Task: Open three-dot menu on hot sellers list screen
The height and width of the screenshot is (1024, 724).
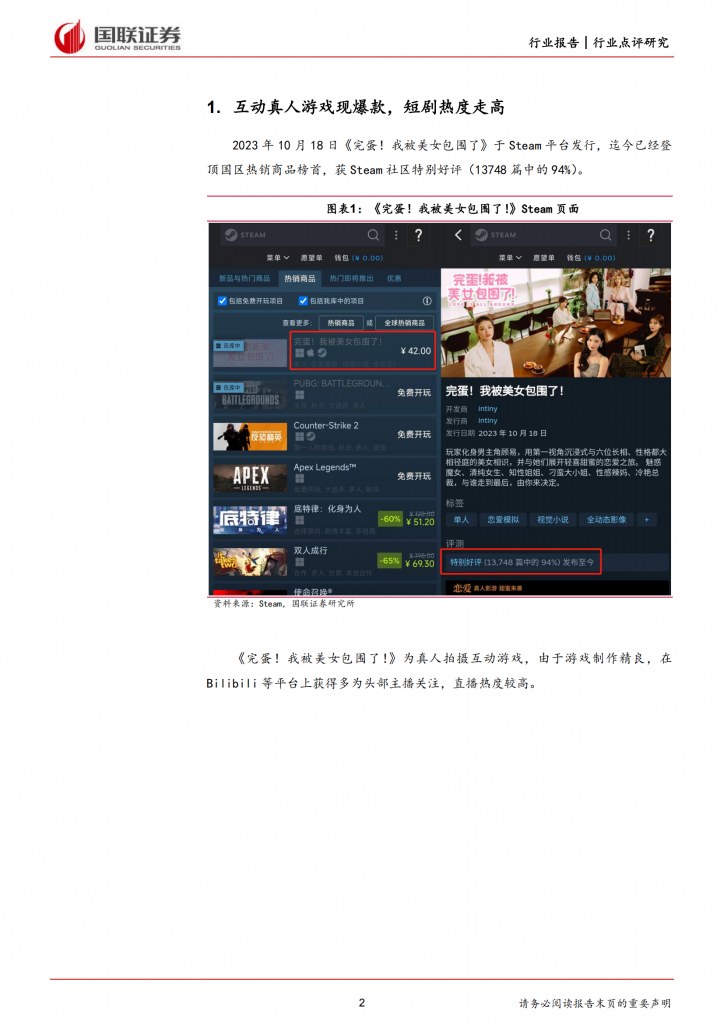Action: [396, 235]
